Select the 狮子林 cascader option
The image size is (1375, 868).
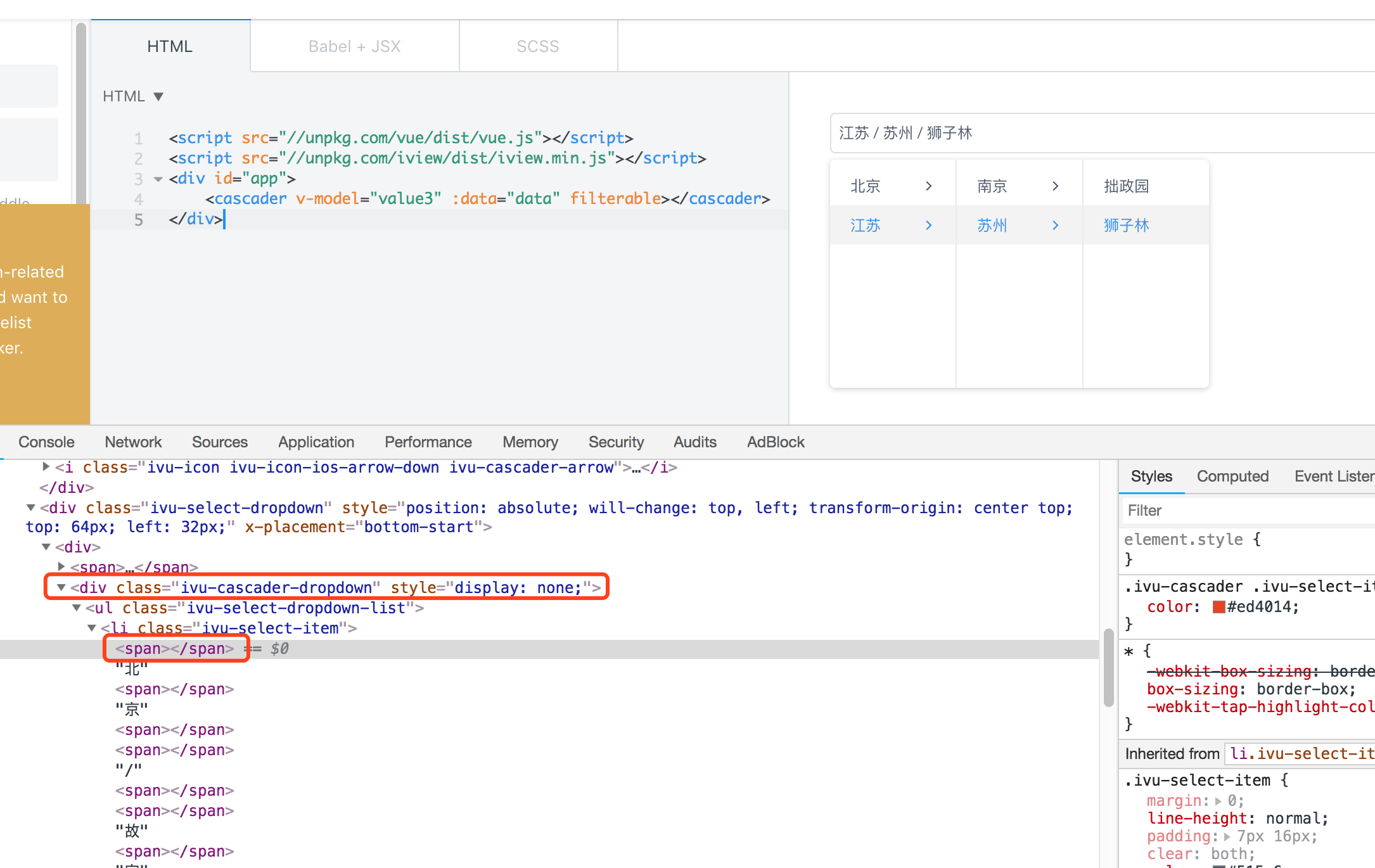pyautogui.click(x=1126, y=225)
